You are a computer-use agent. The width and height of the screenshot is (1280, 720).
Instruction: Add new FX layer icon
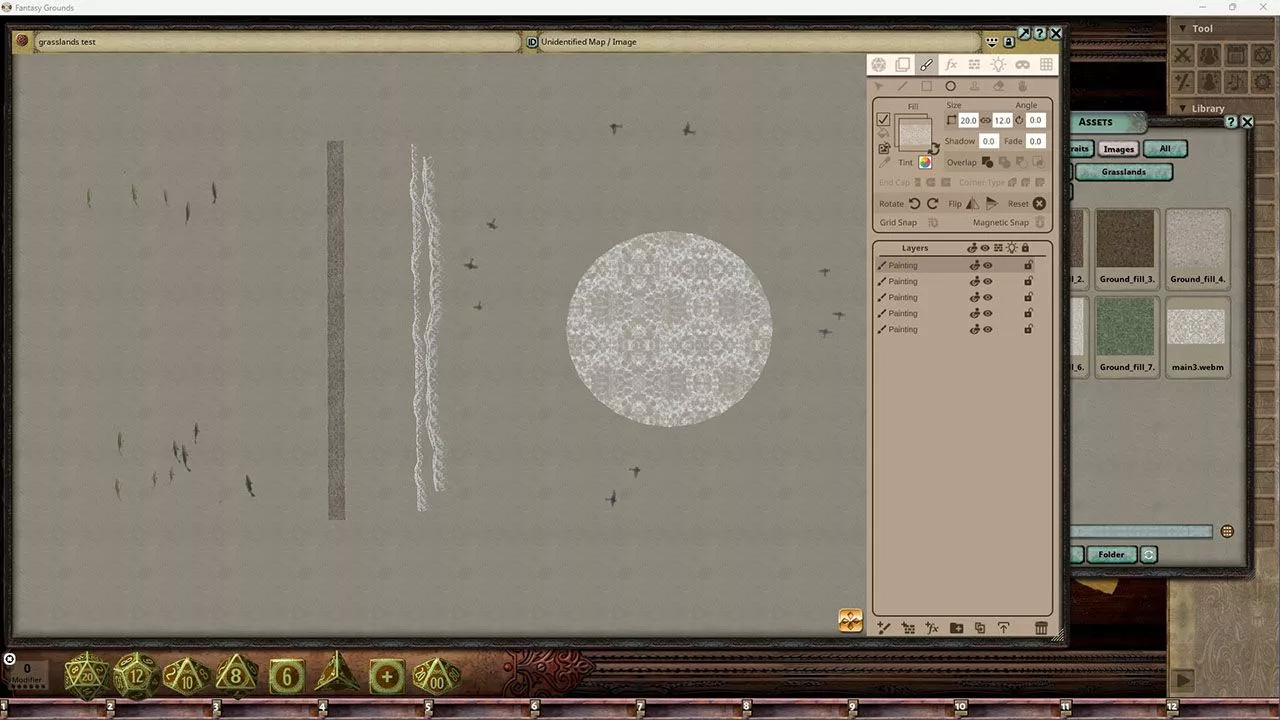(932, 628)
